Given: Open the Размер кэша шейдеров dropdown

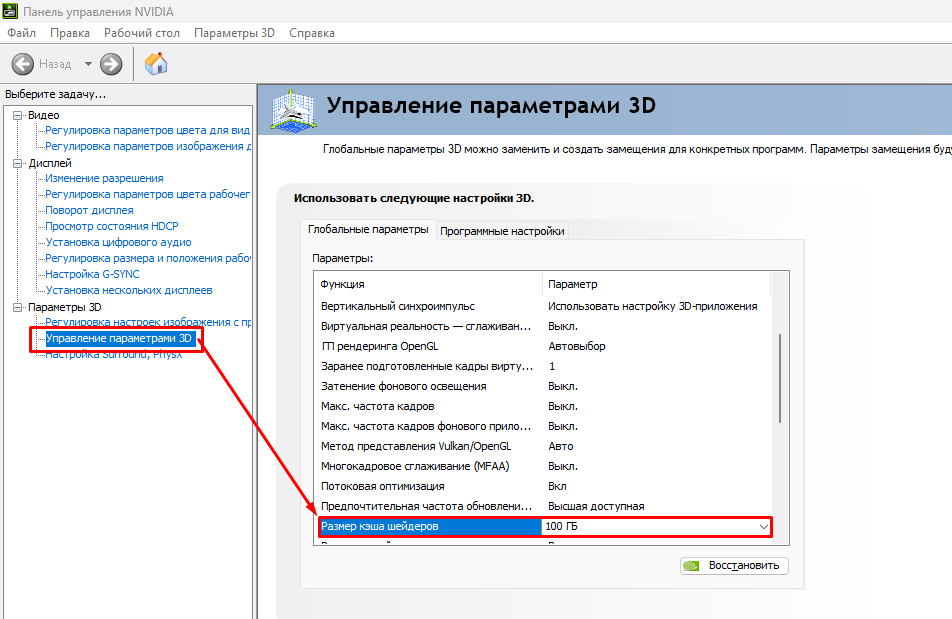Looking at the screenshot, I should [x=764, y=526].
